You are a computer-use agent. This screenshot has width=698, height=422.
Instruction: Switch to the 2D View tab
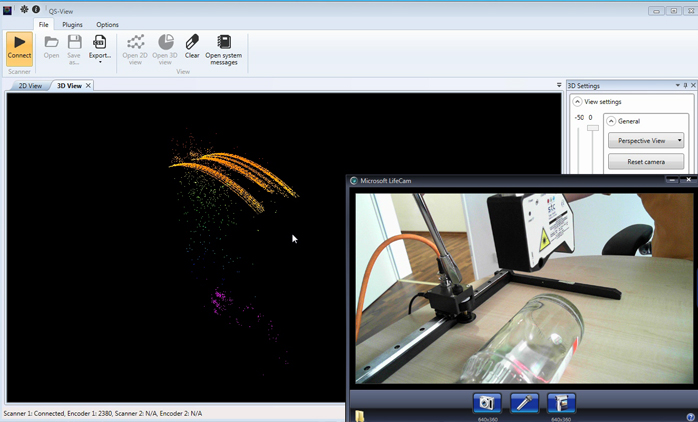pos(30,86)
